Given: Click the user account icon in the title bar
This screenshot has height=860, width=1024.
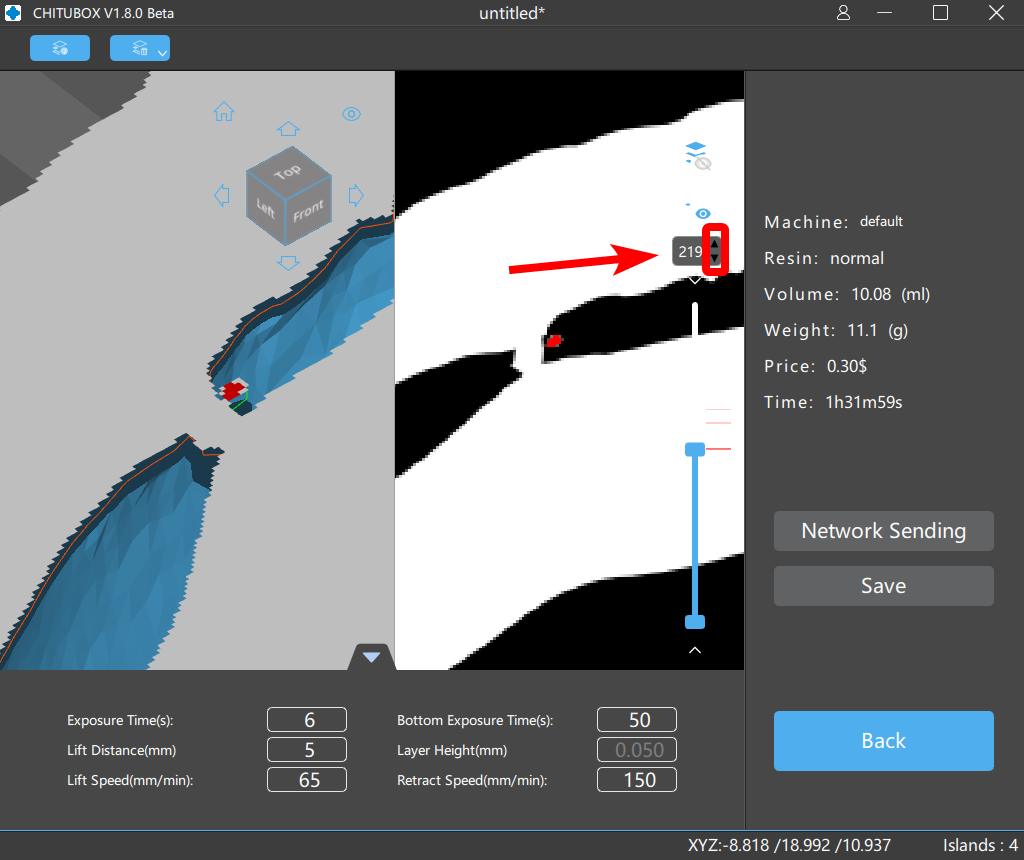Looking at the screenshot, I should click(845, 13).
